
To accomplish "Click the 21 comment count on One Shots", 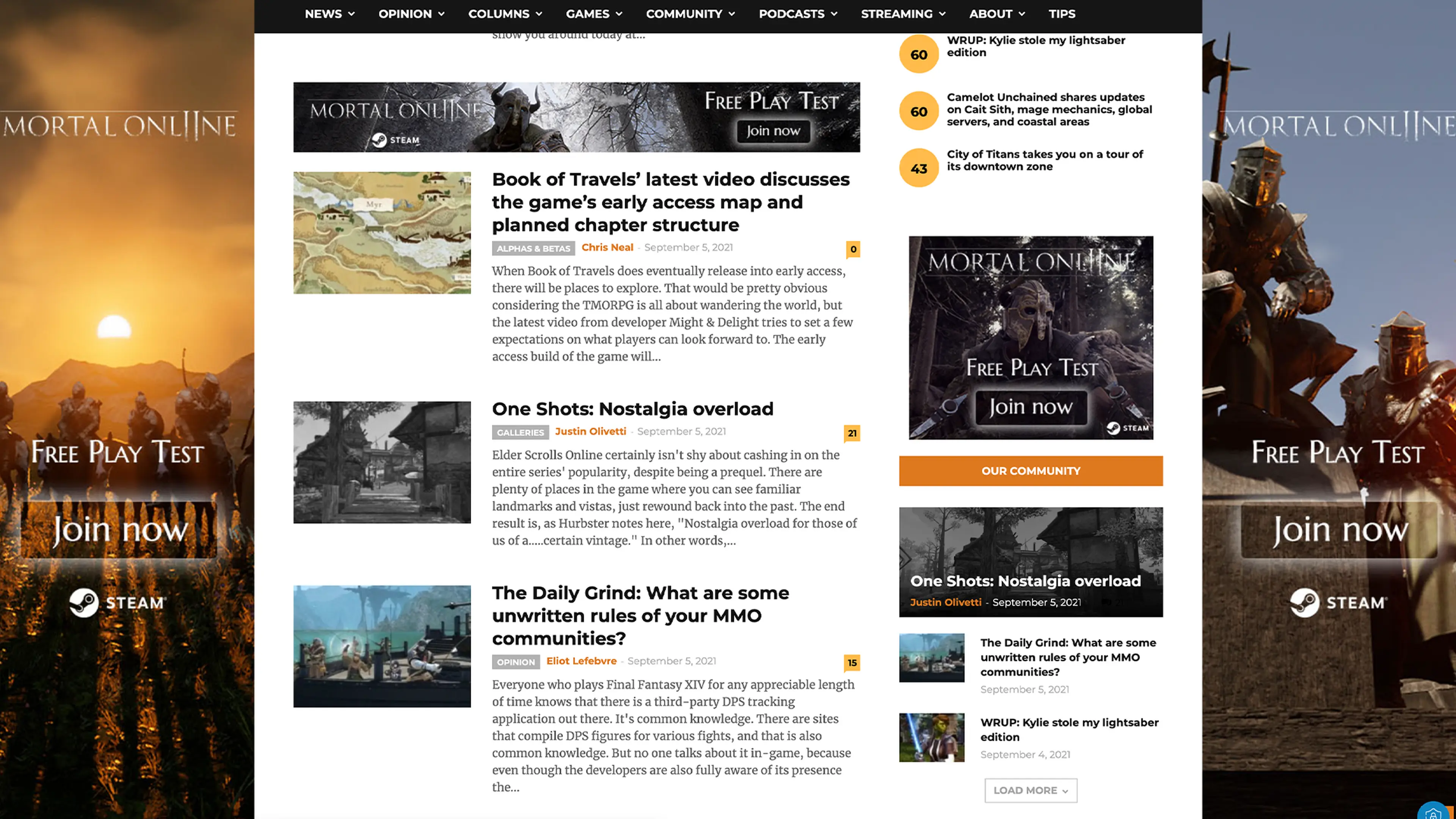I will [x=852, y=433].
